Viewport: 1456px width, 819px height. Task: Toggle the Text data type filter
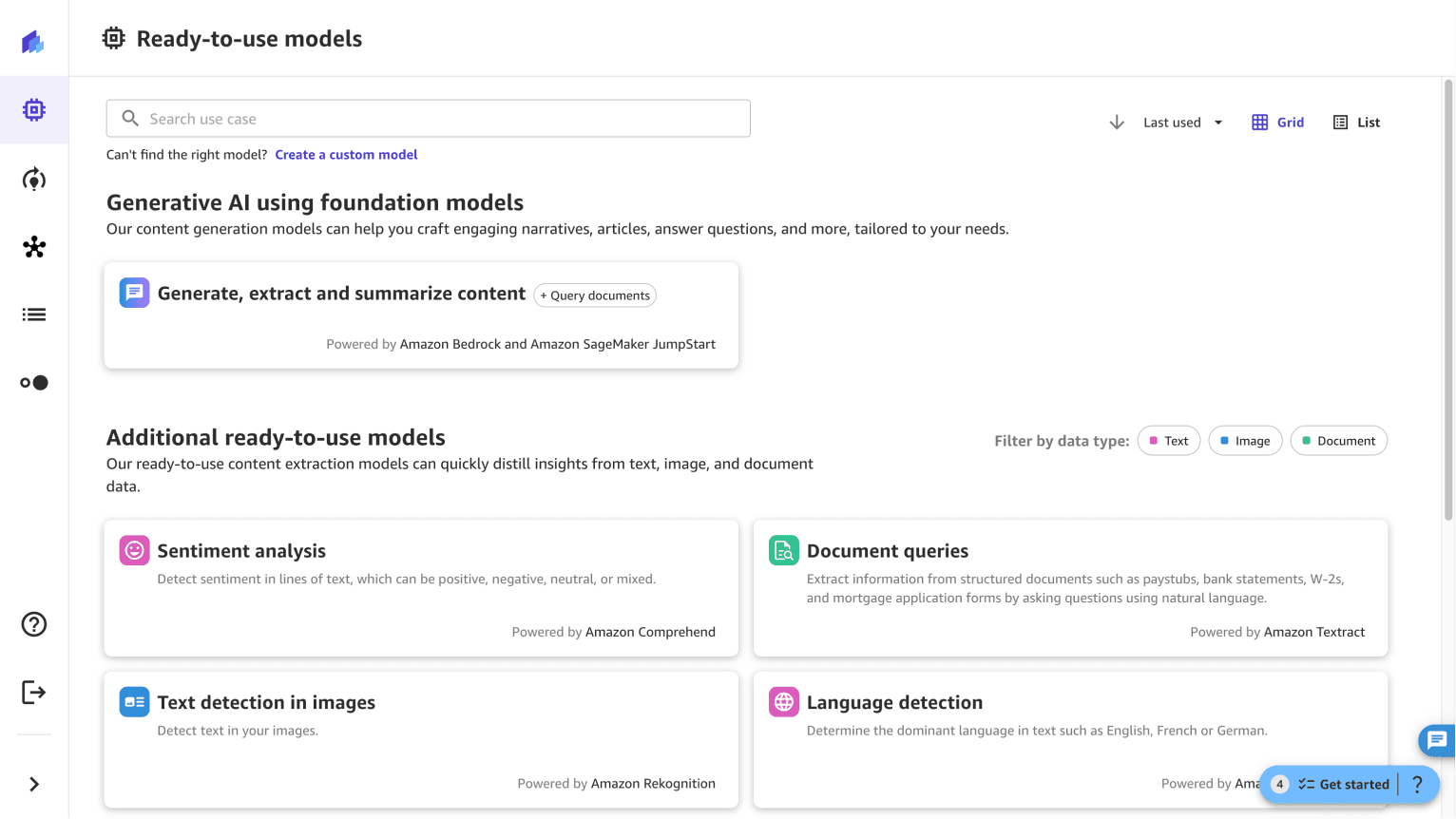(1169, 441)
